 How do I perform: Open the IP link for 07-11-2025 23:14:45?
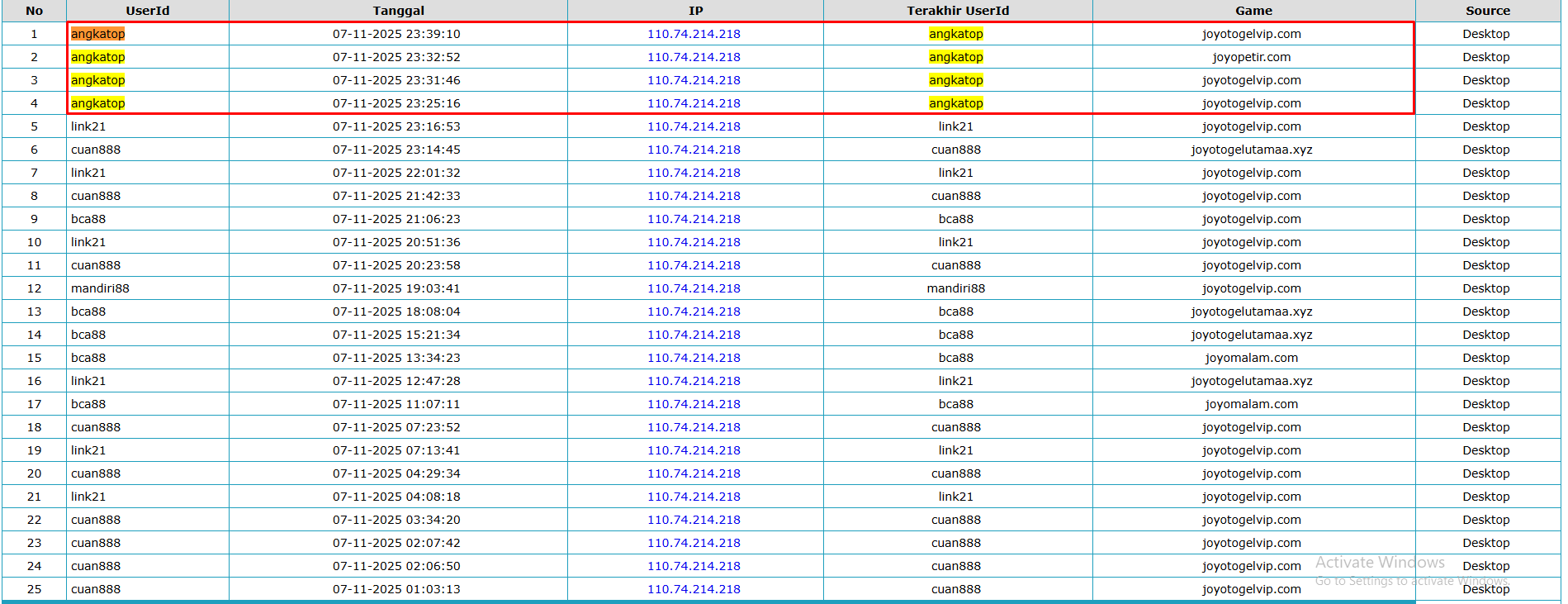(x=694, y=150)
